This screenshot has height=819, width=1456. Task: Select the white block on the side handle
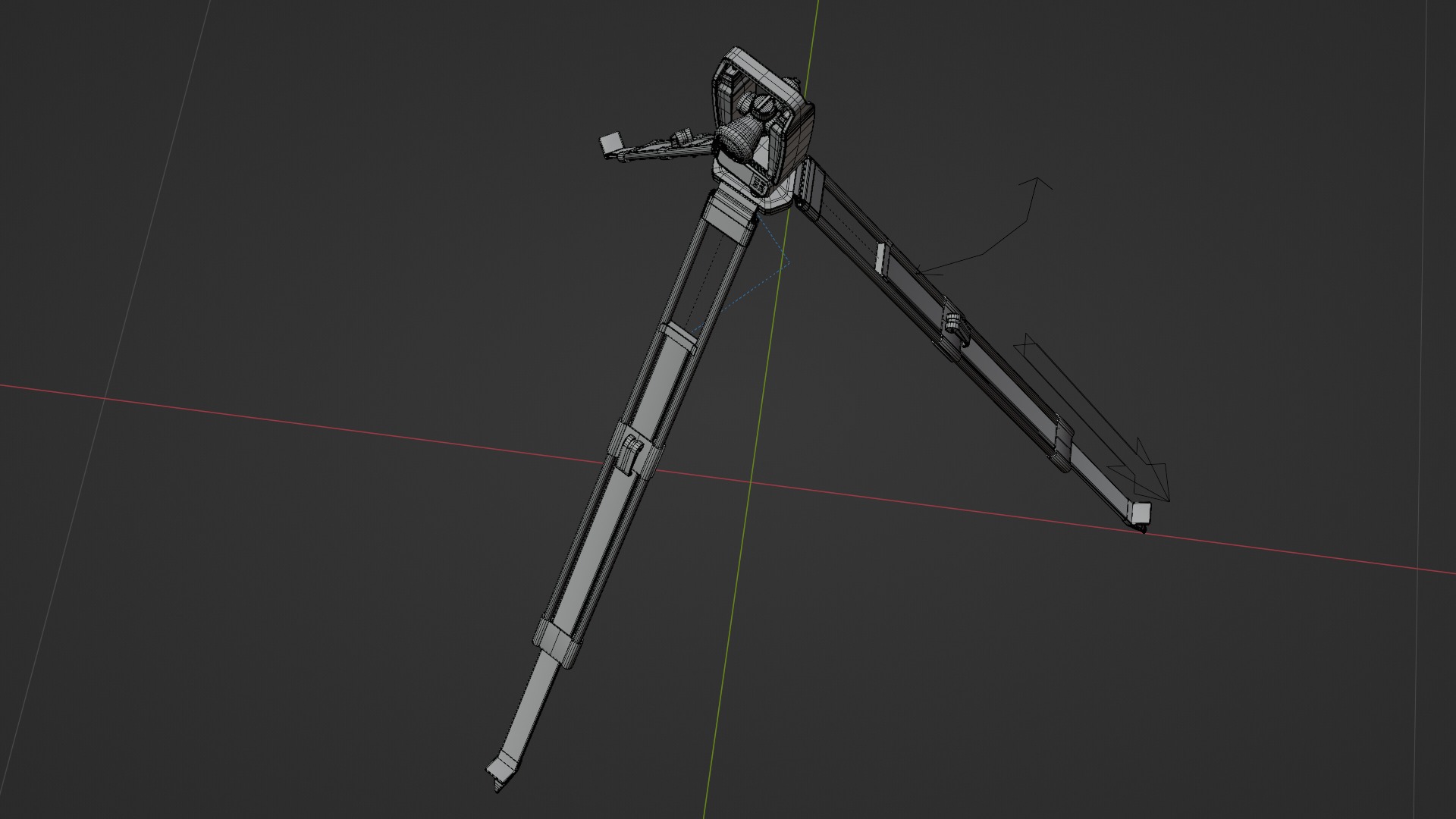tap(610, 143)
